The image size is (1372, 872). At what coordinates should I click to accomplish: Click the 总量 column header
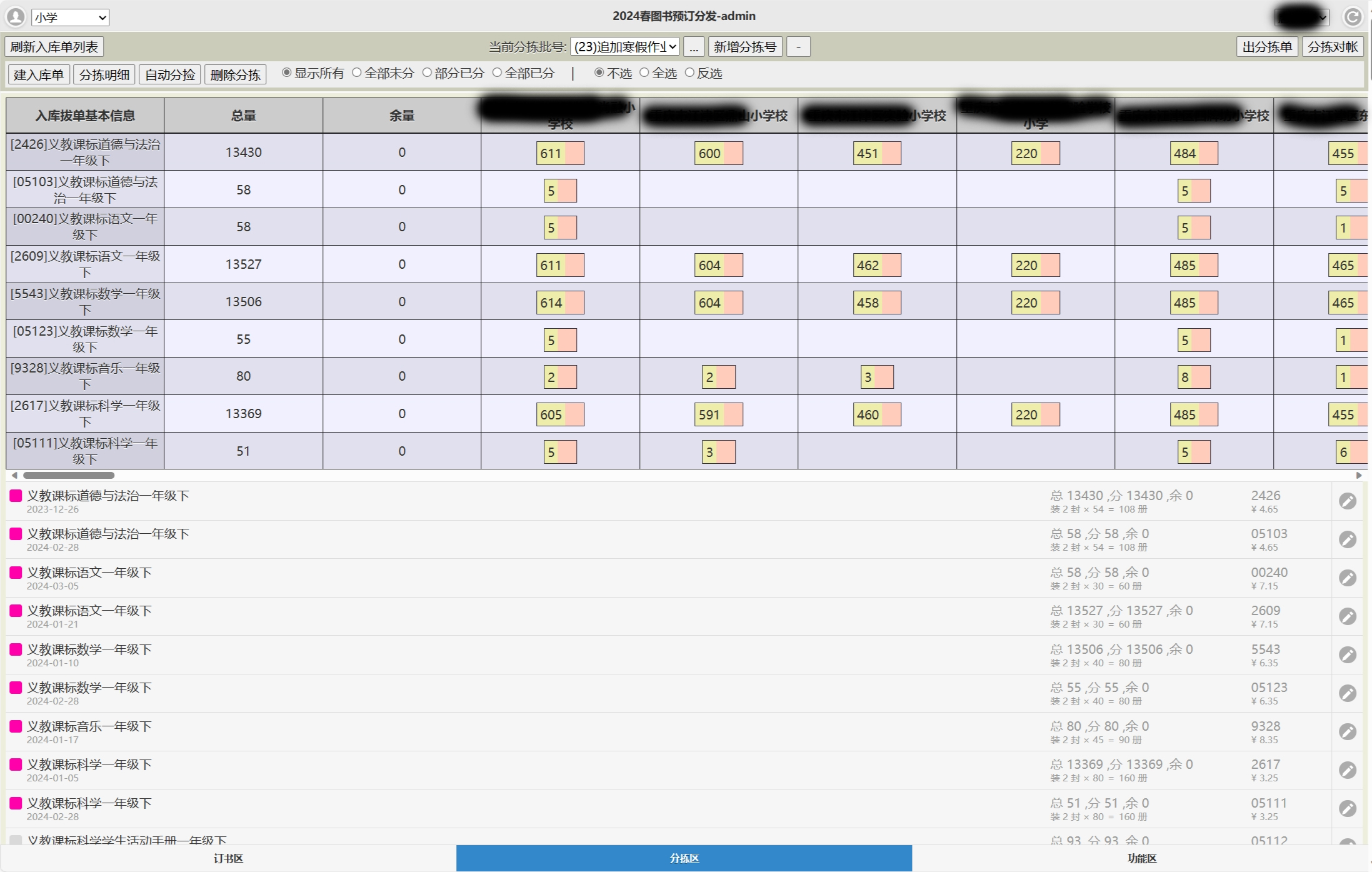click(x=244, y=116)
